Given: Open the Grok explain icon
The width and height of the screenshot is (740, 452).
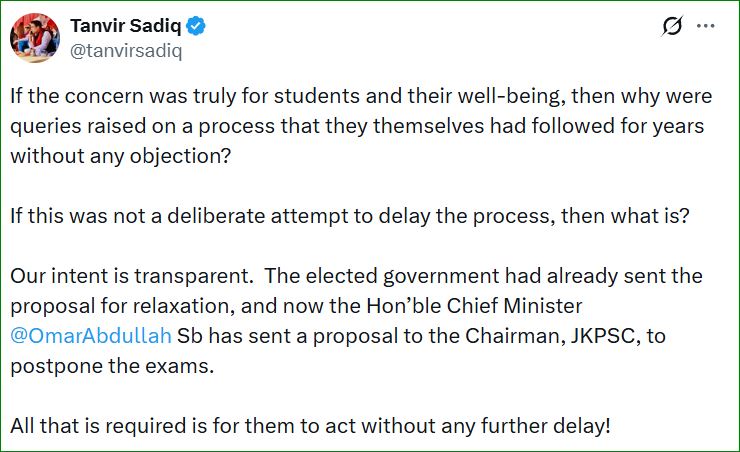Looking at the screenshot, I should (x=673, y=27).
